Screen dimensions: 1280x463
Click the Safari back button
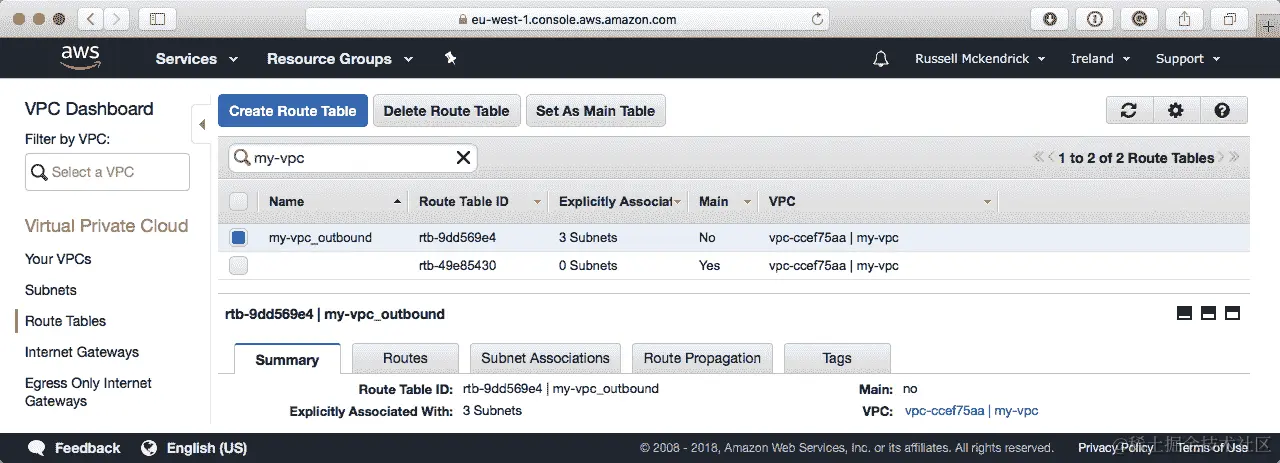(x=90, y=19)
